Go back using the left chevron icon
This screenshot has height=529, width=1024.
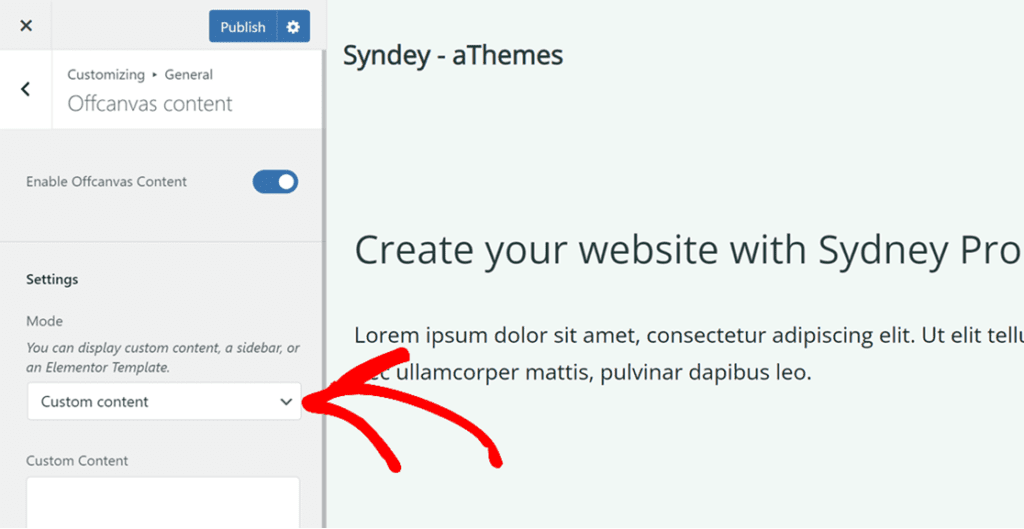26,89
